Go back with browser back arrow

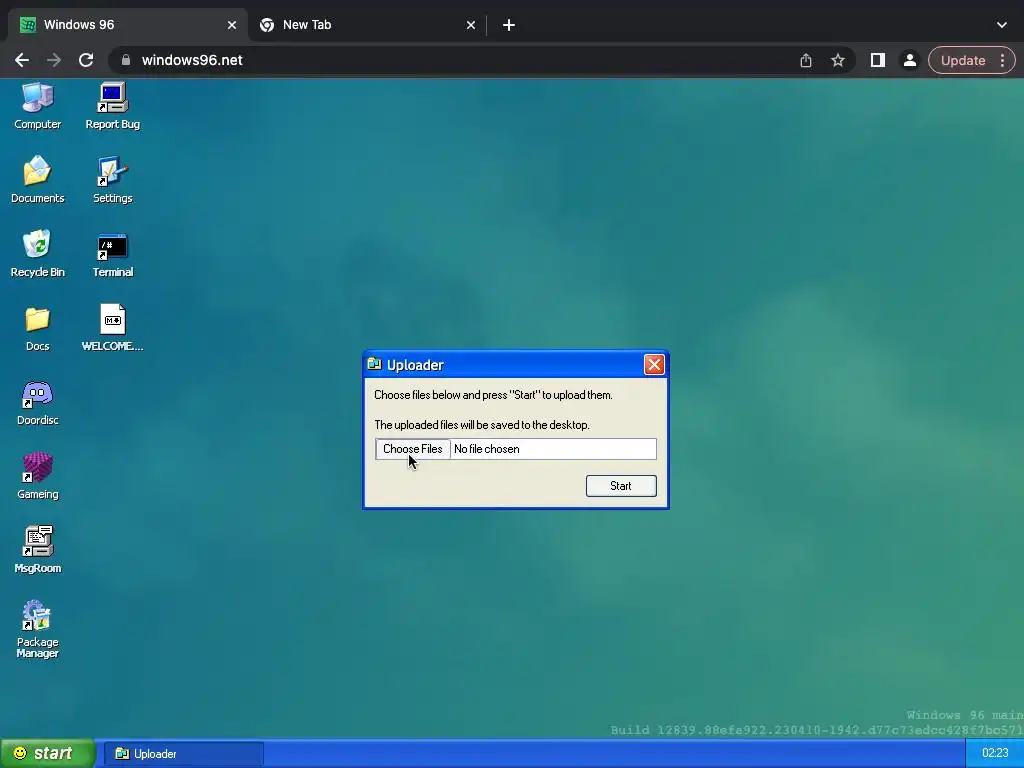click(x=22, y=60)
